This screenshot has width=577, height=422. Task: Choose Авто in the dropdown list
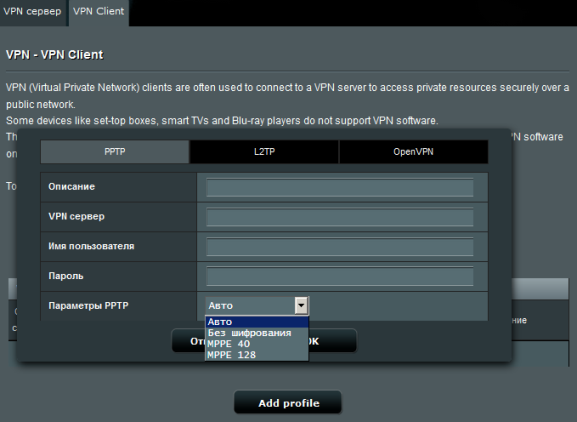point(256,322)
